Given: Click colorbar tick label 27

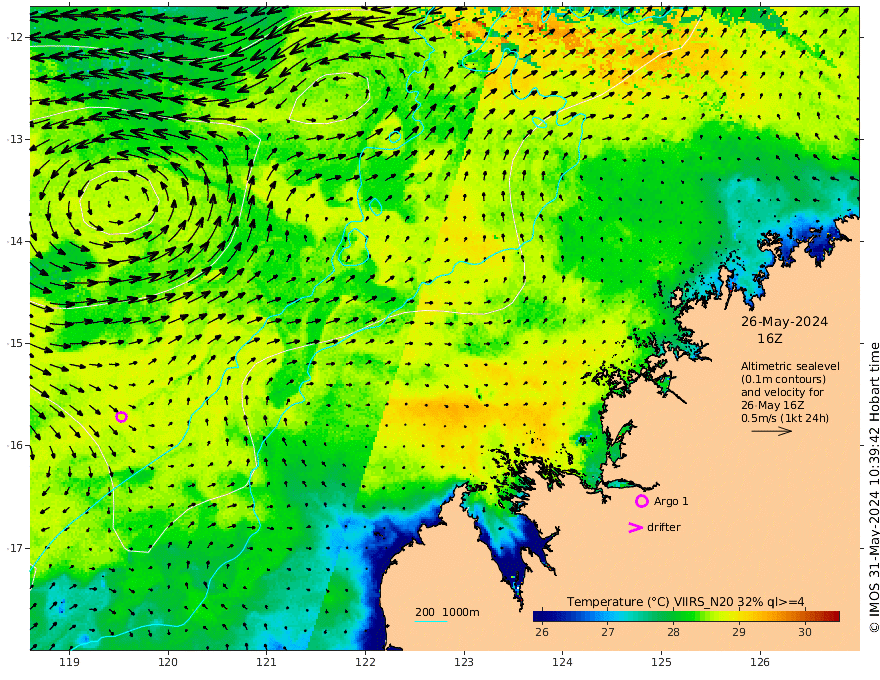Looking at the screenshot, I should pos(607,632).
